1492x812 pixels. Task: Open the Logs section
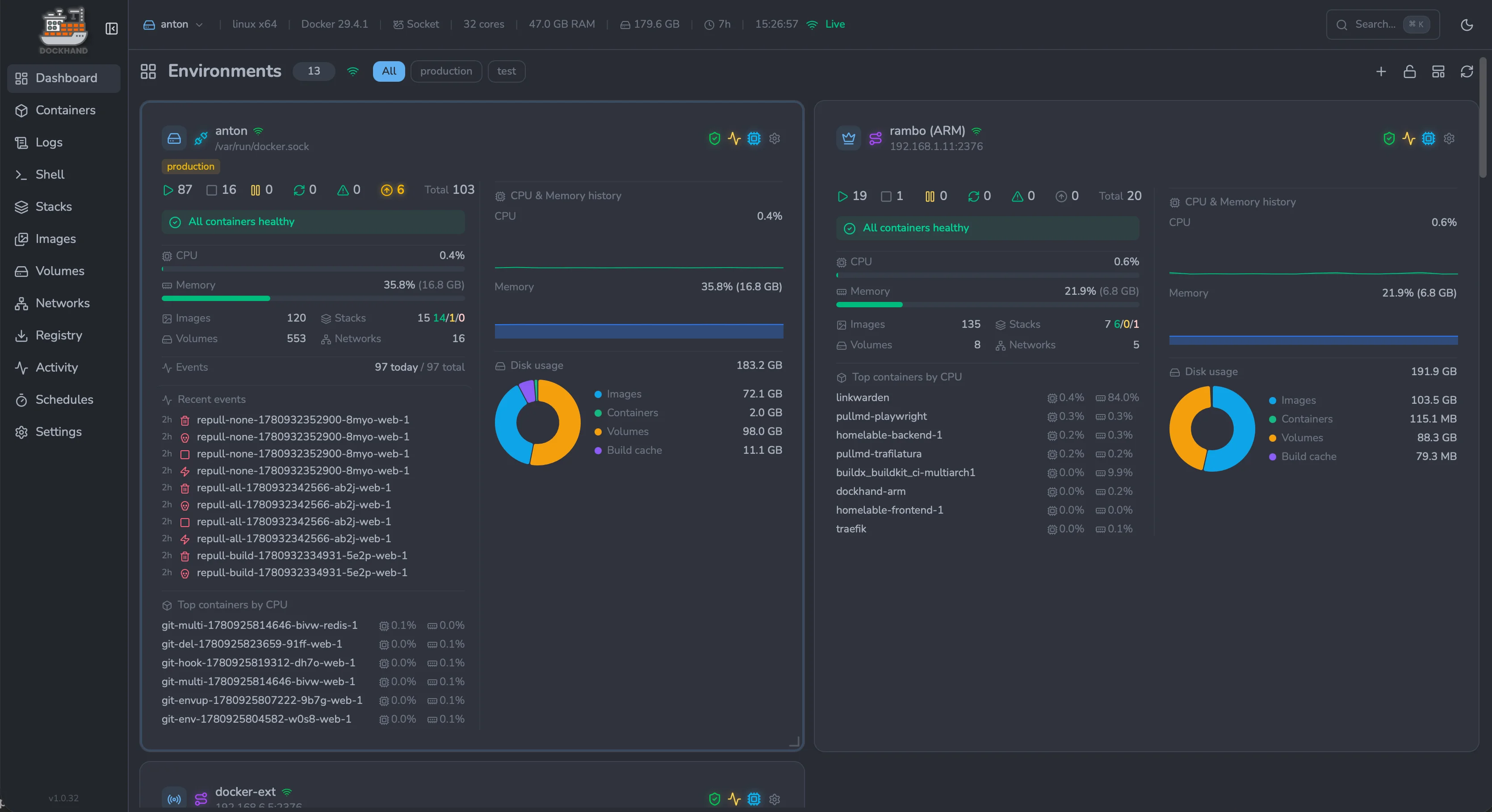coord(64,142)
